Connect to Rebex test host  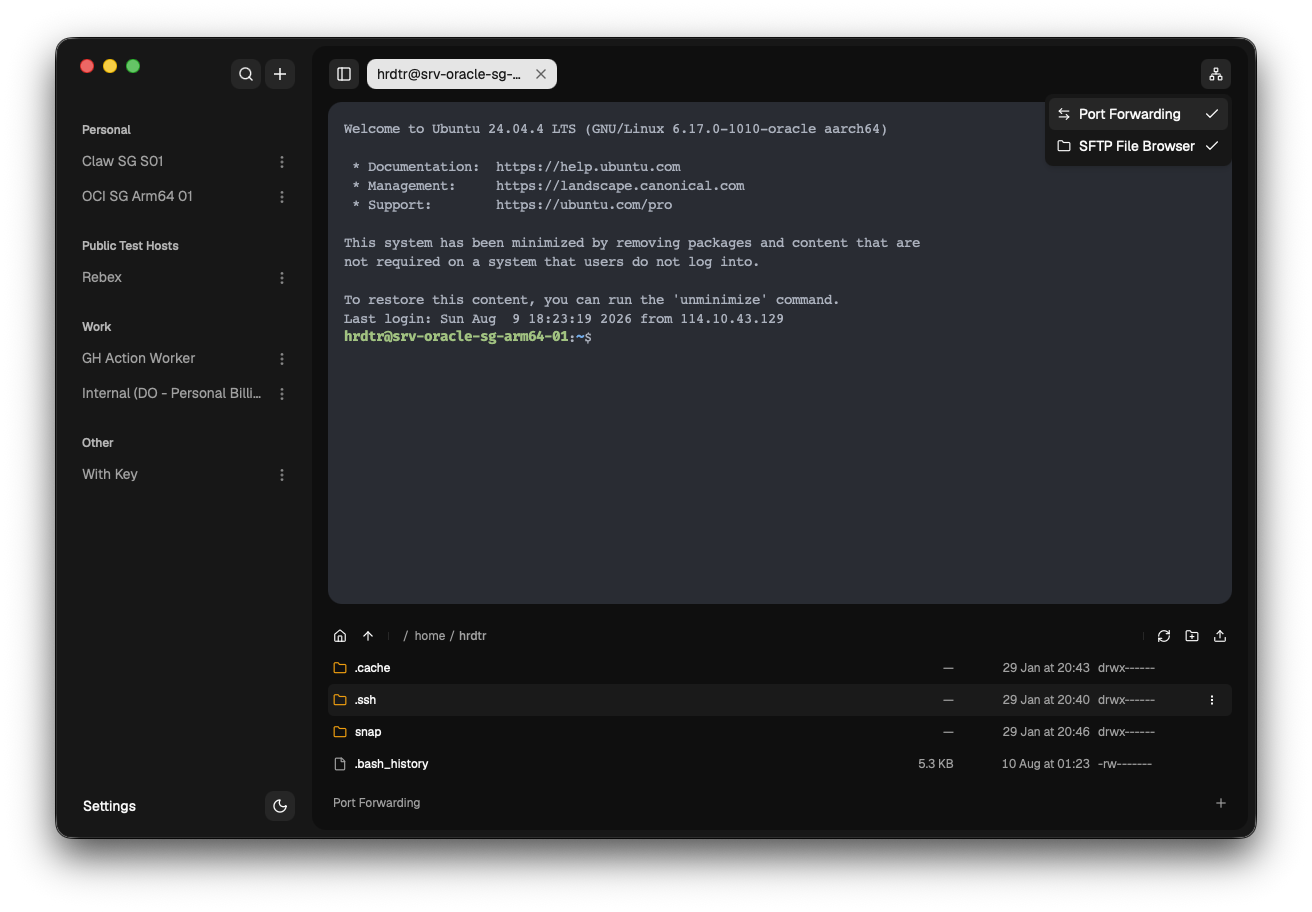pos(102,277)
